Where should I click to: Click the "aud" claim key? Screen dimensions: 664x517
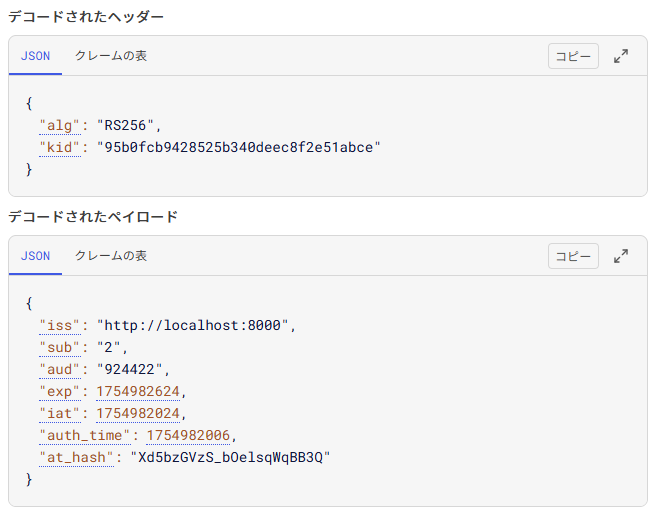click(60, 370)
